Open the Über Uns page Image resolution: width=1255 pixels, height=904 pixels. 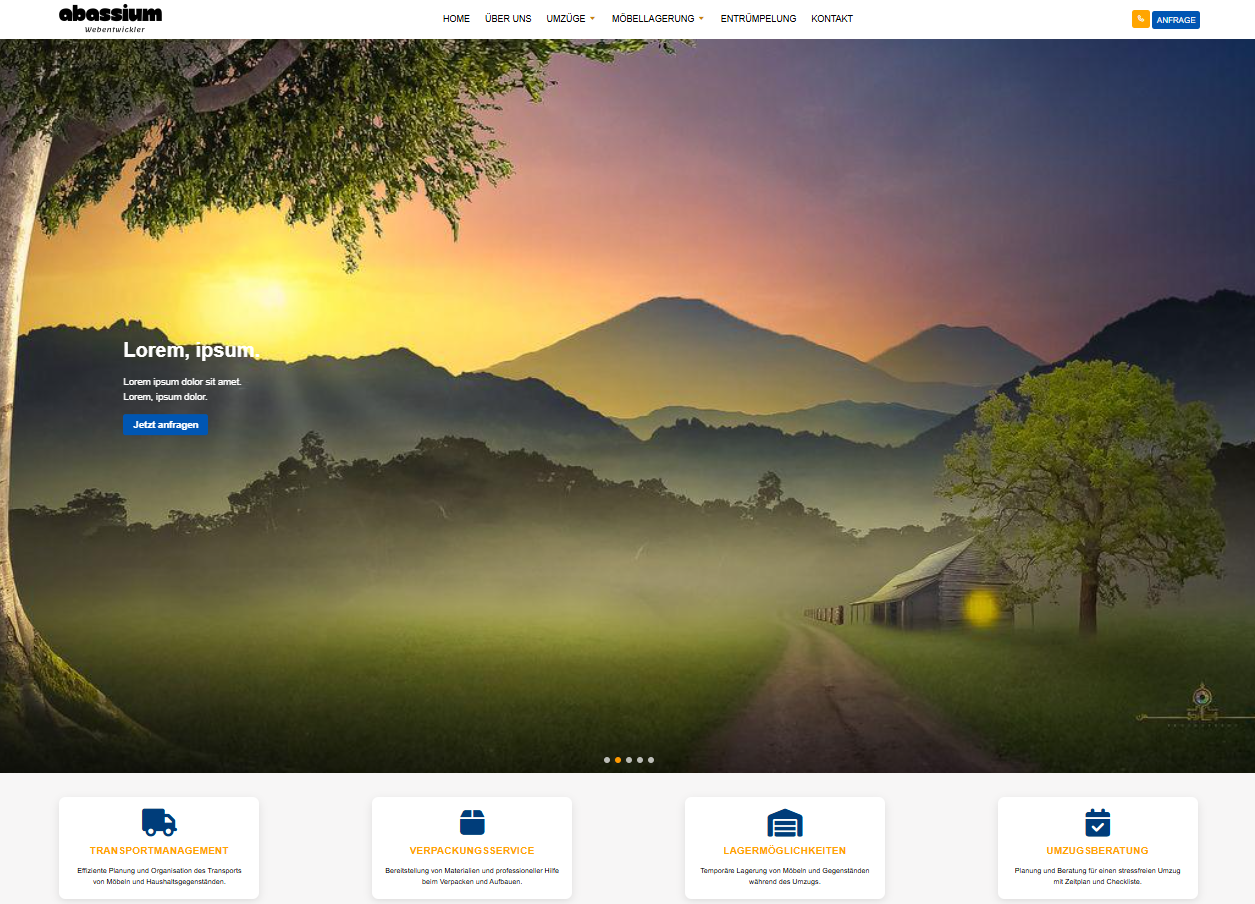pos(508,19)
